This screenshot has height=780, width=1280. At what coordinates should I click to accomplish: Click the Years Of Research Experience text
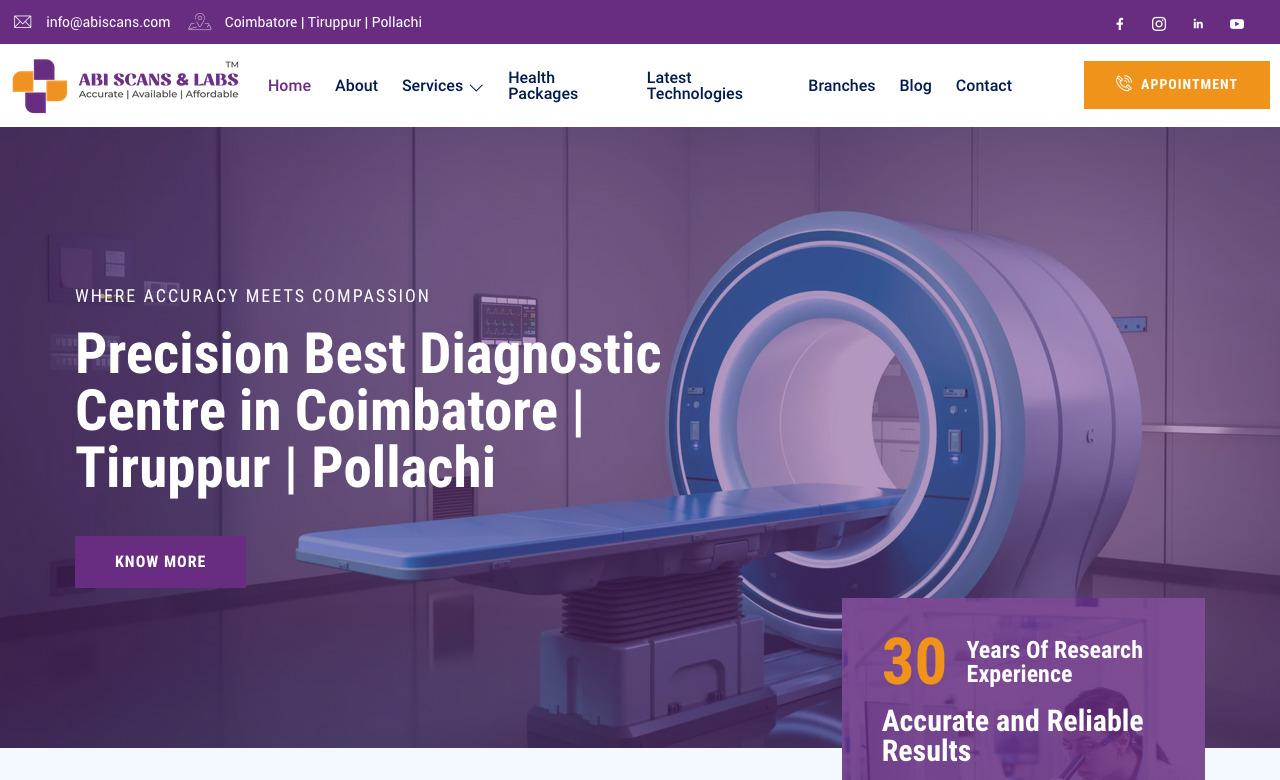tap(1054, 662)
